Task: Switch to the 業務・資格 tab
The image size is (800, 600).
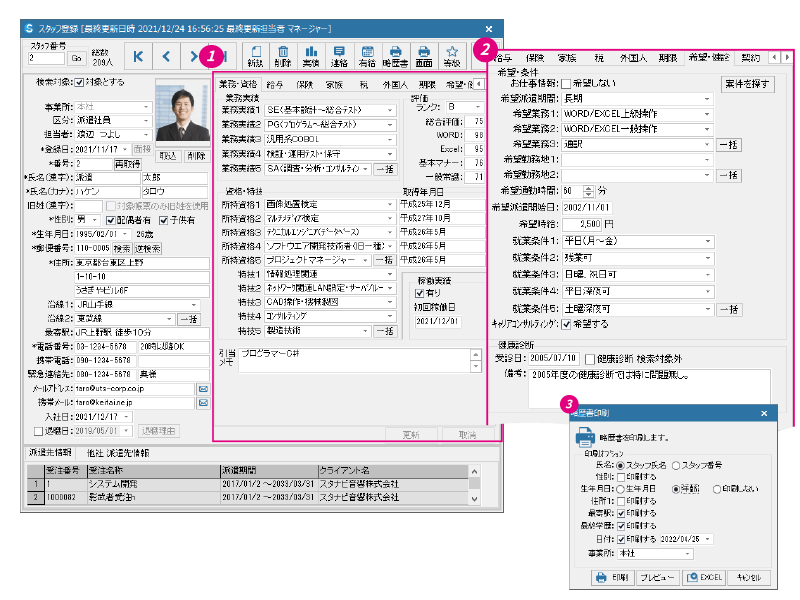Action: click(x=238, y=84)
